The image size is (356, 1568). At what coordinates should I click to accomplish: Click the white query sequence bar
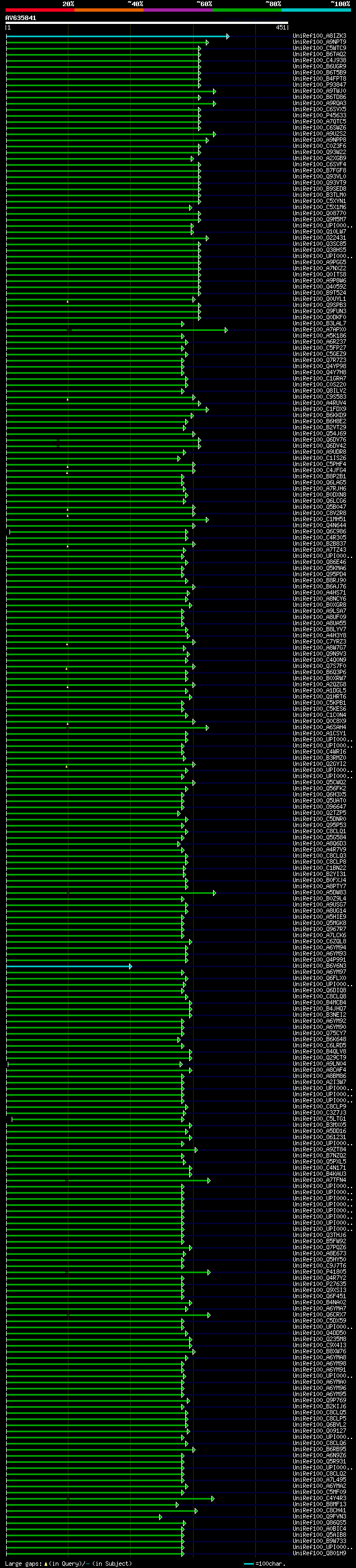tap(147, 23)
